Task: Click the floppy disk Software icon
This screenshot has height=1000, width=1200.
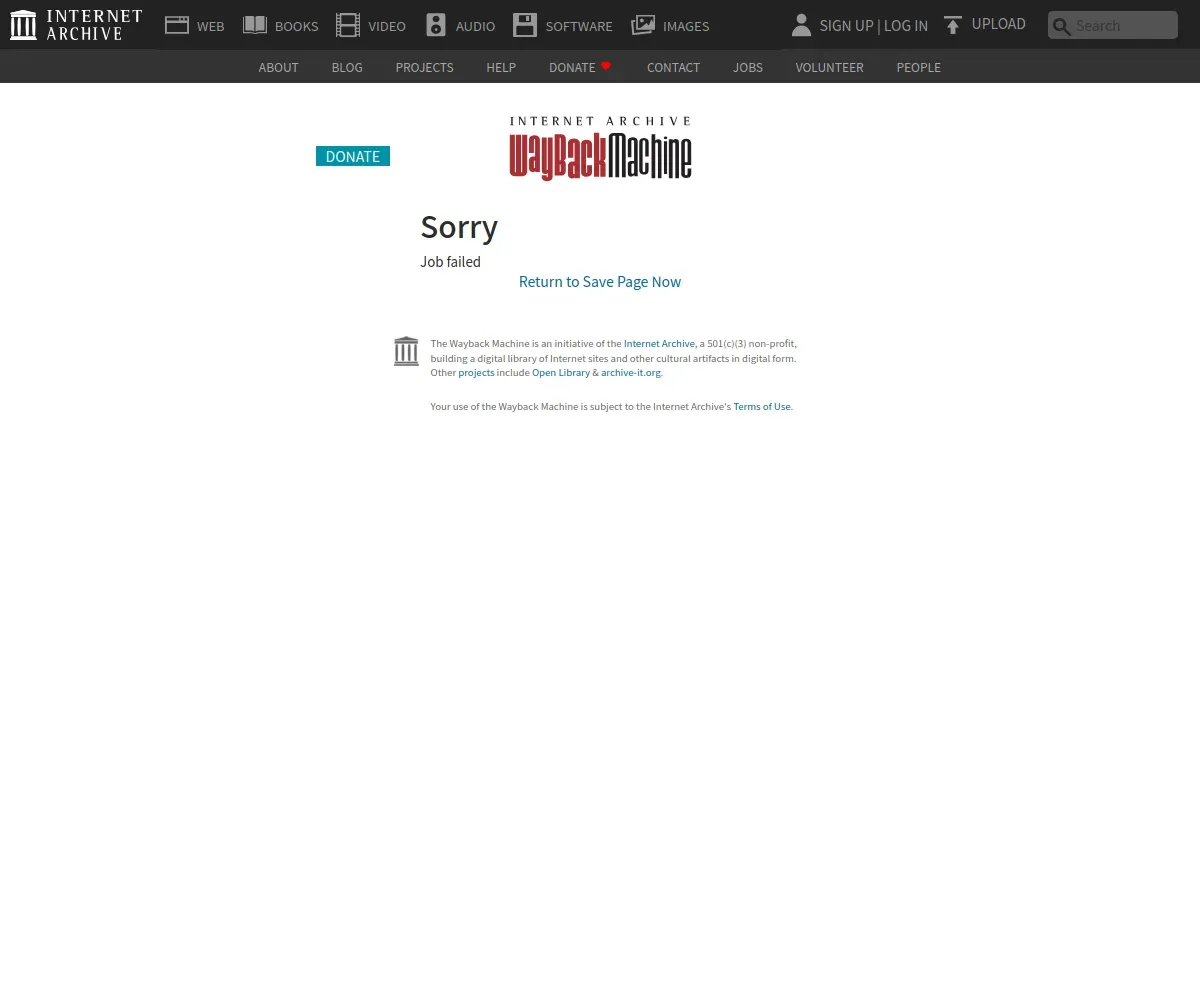Action: pyautogui.click(x=525, y=25)
